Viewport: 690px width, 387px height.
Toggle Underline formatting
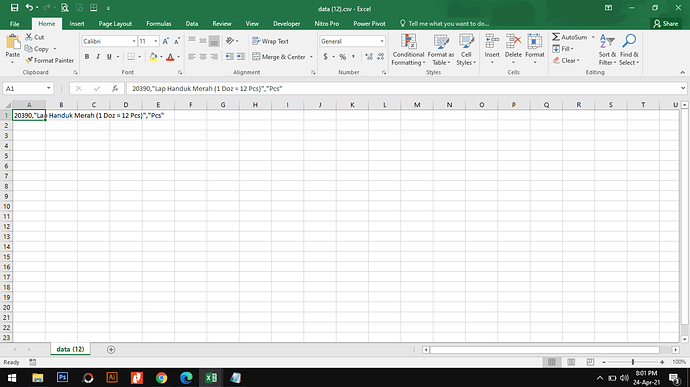tap(109, 57)
